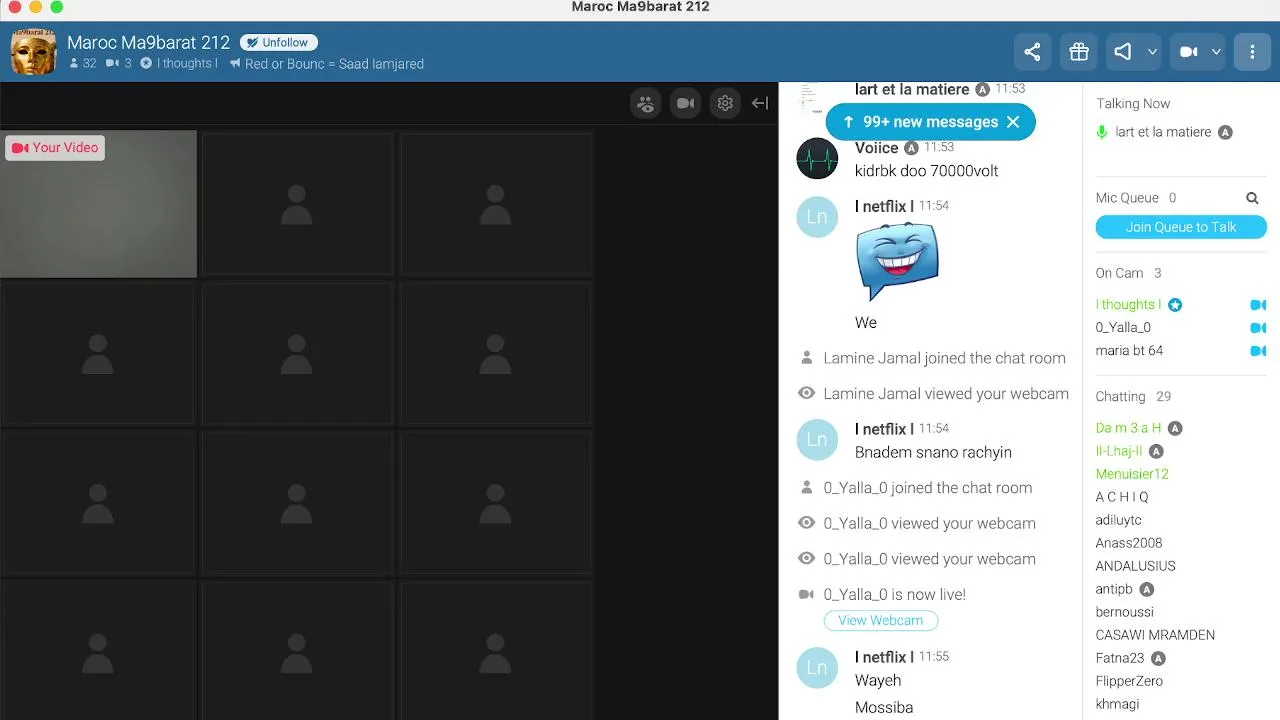Click camera icon next to 0_Yalla_0

1258,328
